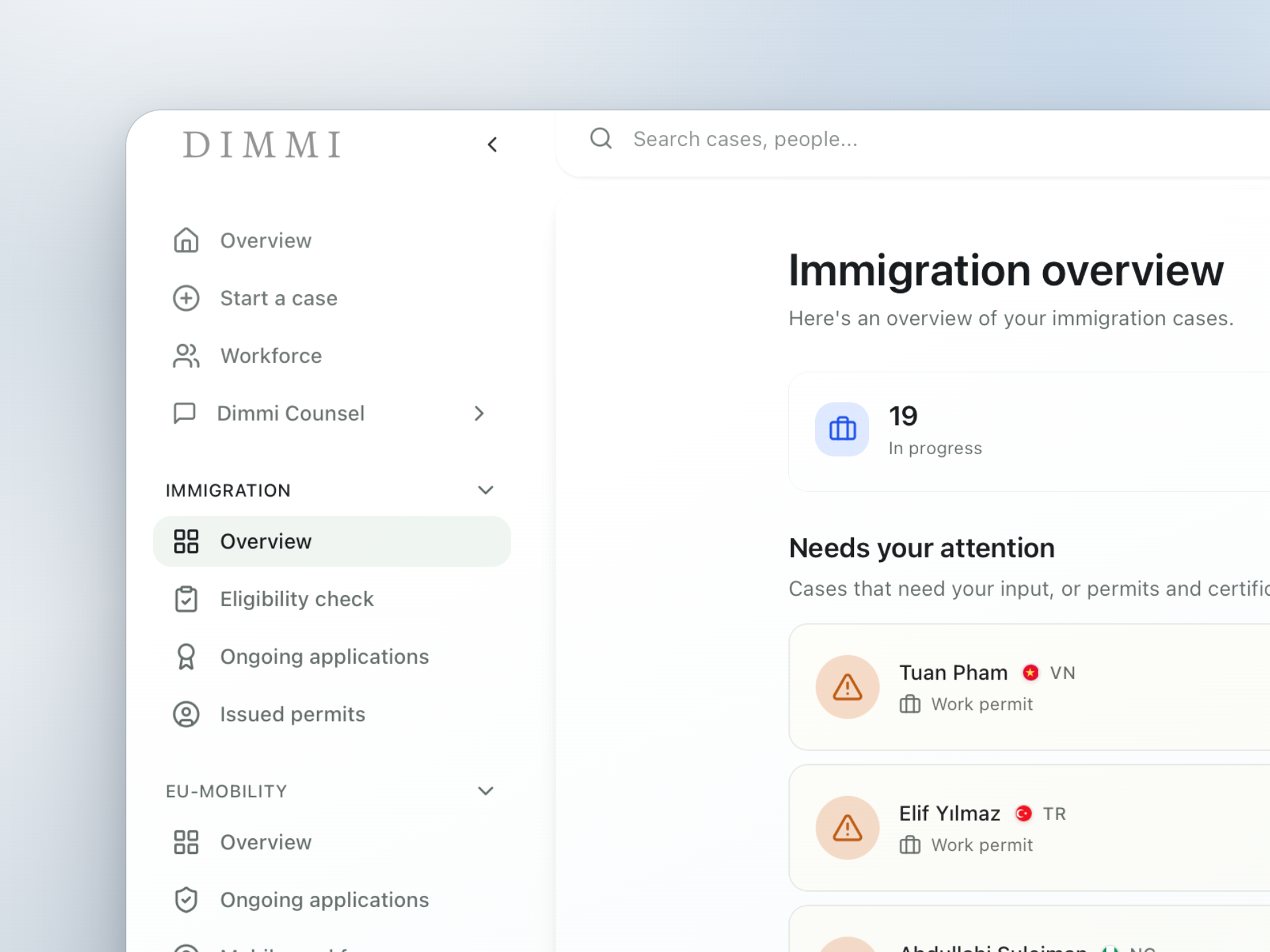
Task: Click the Vietnam flag next to Tuan Pham
Action: [x=1031, y=672]
